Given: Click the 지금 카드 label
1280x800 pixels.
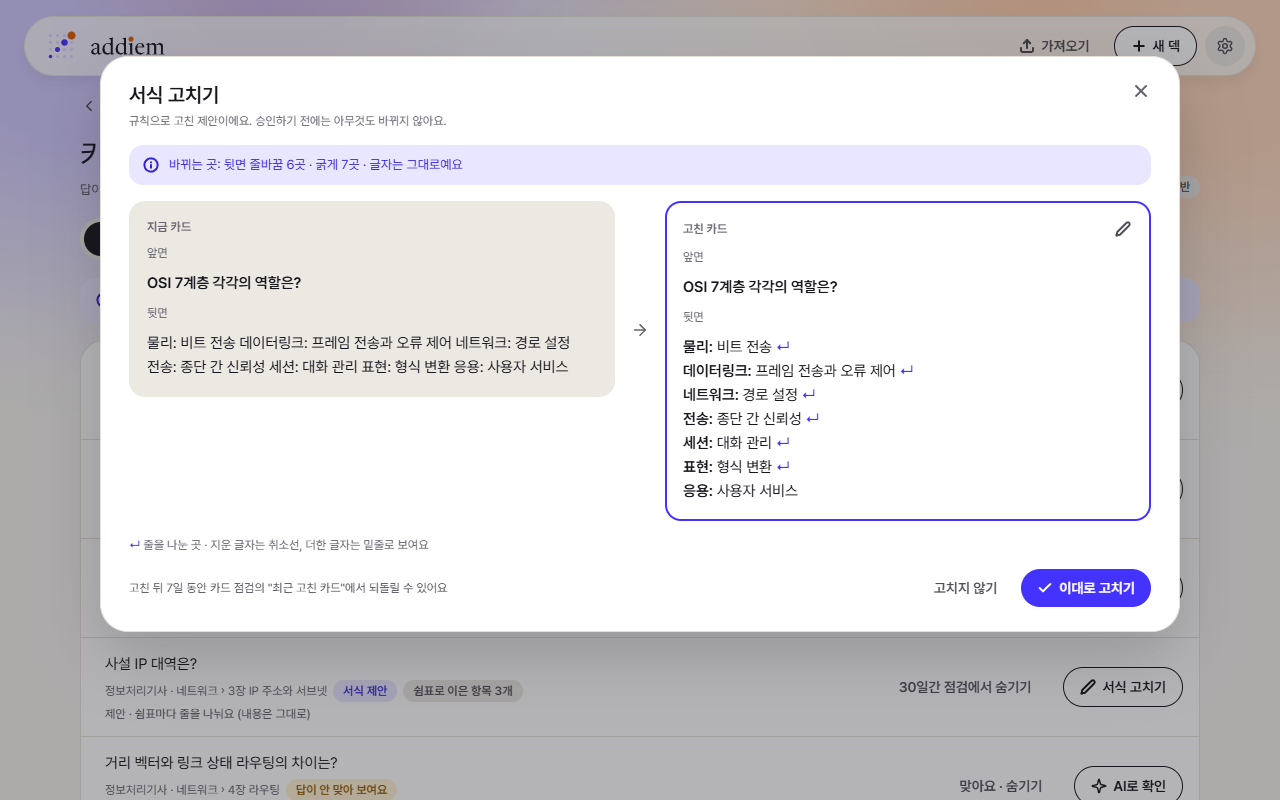Looking at the screenshot, I should [169, 227].
